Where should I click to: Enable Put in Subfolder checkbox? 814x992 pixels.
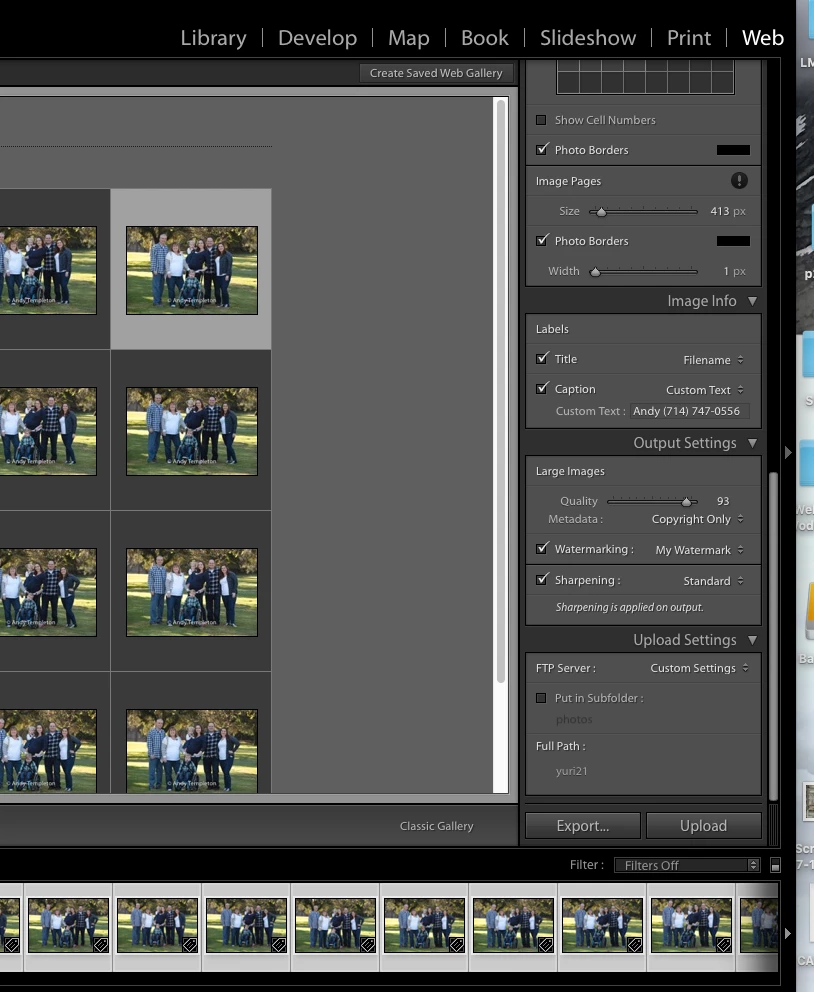point(541,698)
